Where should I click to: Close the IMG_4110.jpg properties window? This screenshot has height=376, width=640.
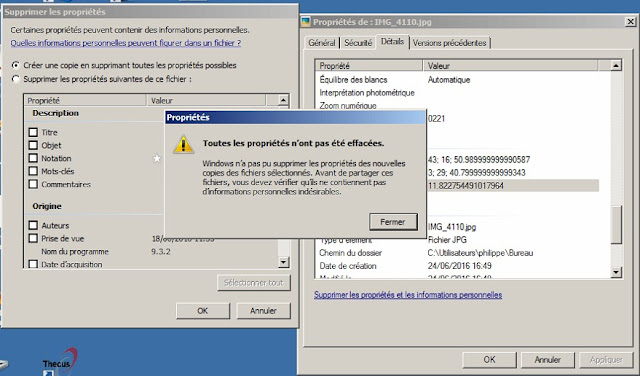(x=631, y=22)
